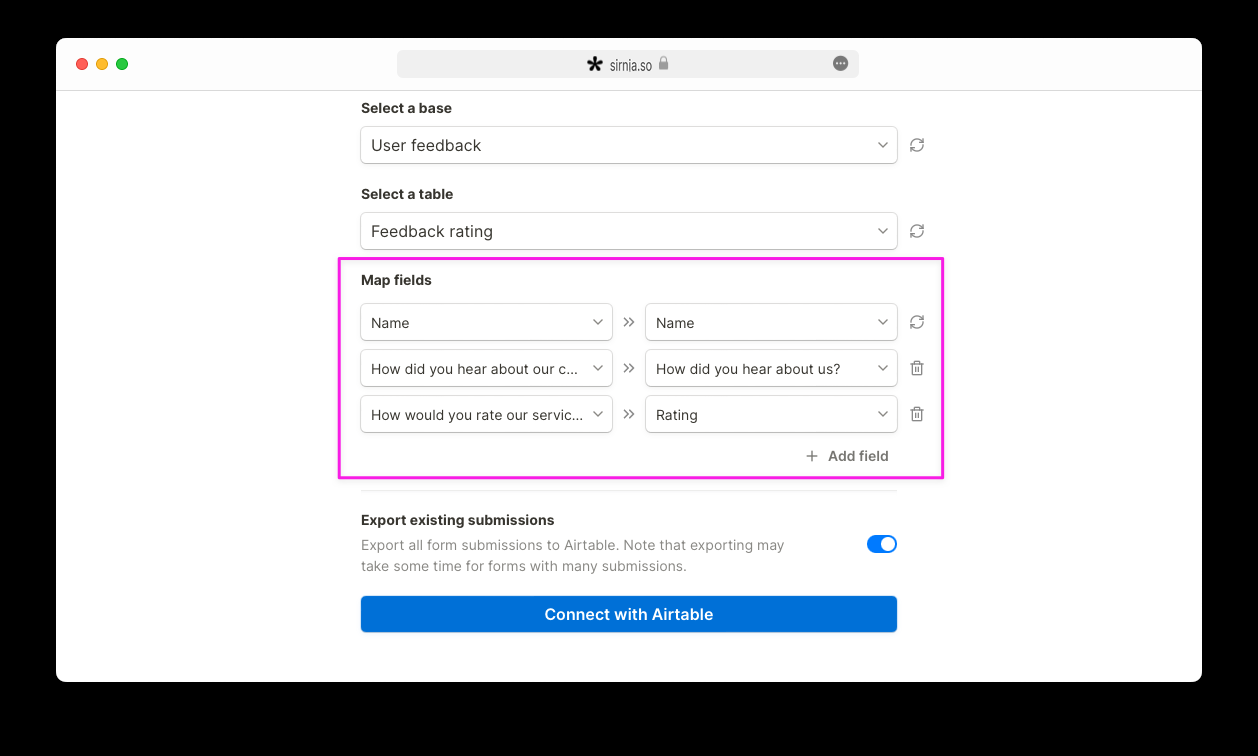Minimize the window using the yellow button

102,64
